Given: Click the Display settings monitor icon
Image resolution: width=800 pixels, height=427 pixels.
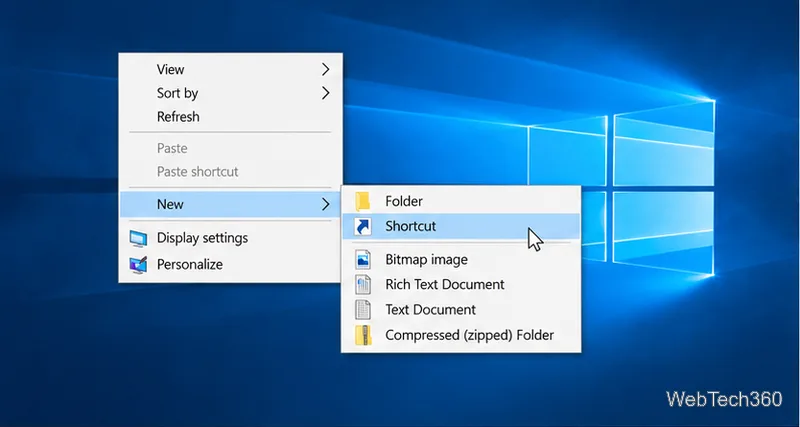Looking at the screenshot, I should click(138, 238).
